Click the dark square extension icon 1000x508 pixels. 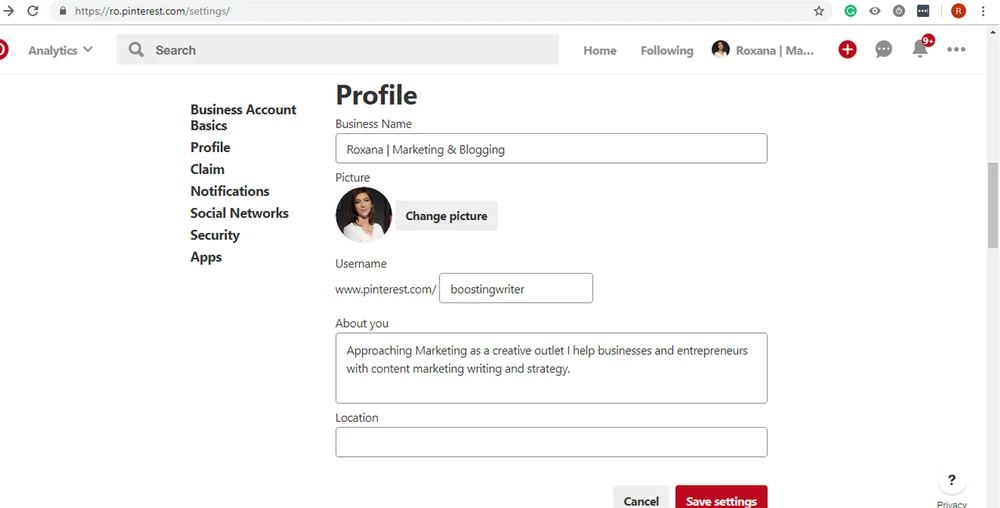(x=923, y=11)
